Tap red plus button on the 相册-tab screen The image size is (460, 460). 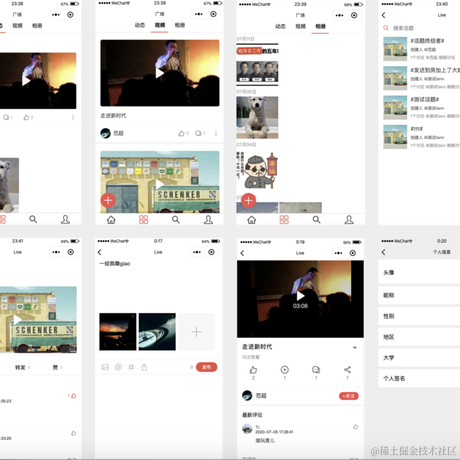pos(249,200)
